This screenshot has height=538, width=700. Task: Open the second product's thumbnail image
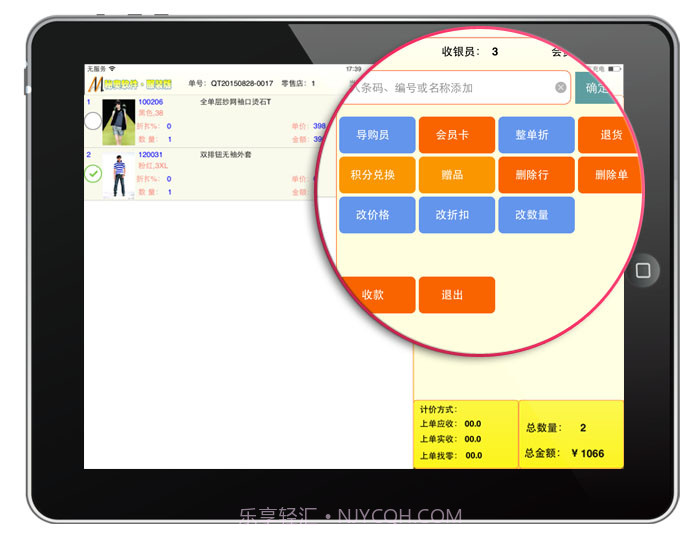tap(118, 174)
